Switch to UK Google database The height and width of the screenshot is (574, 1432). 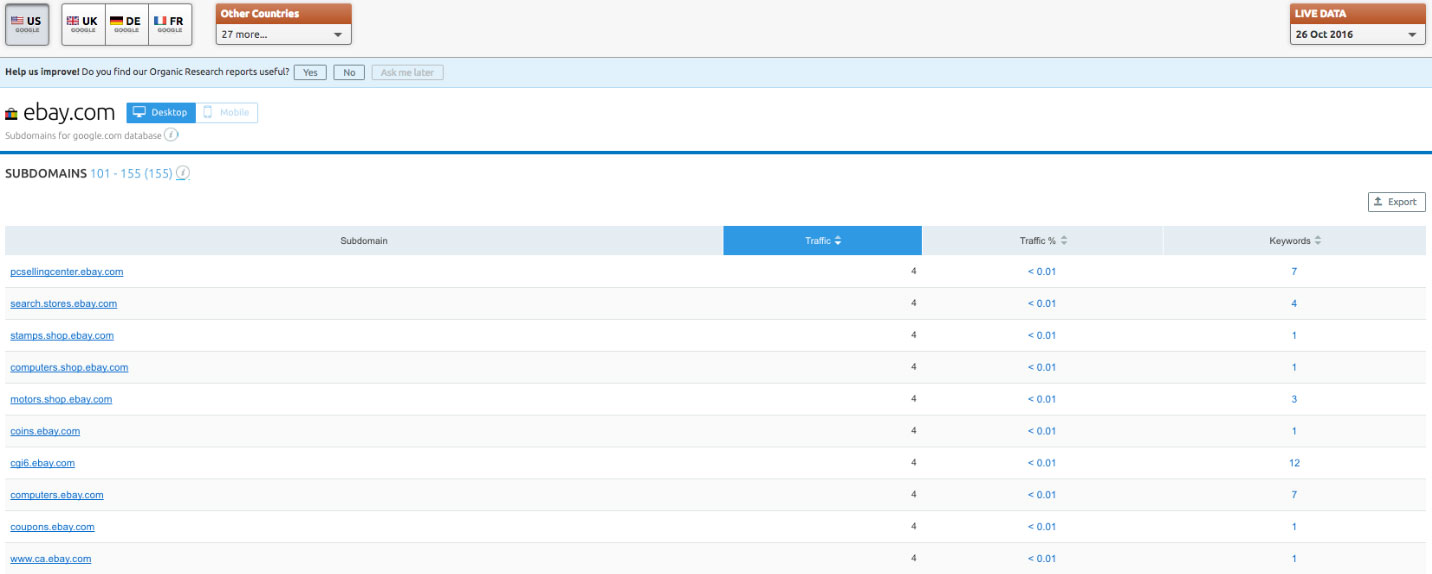(83, 24)
